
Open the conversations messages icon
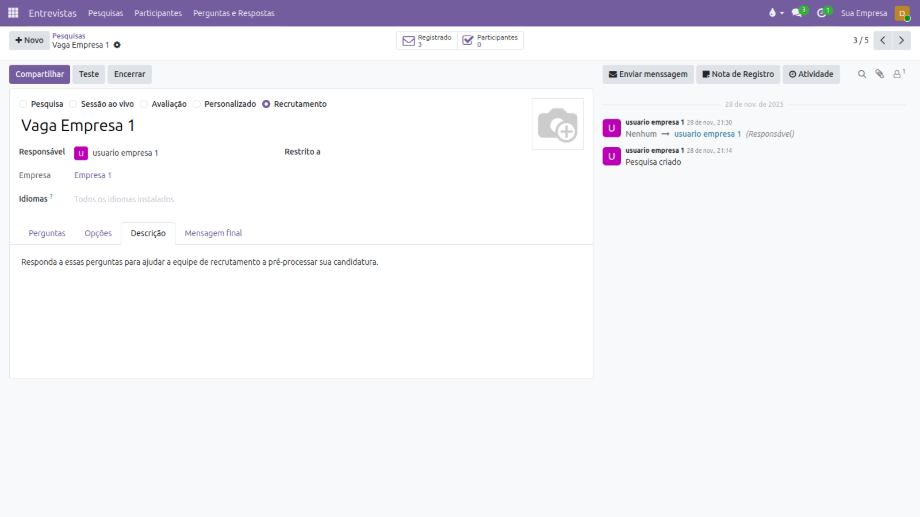pyautogui.click(x=797, y=13)
